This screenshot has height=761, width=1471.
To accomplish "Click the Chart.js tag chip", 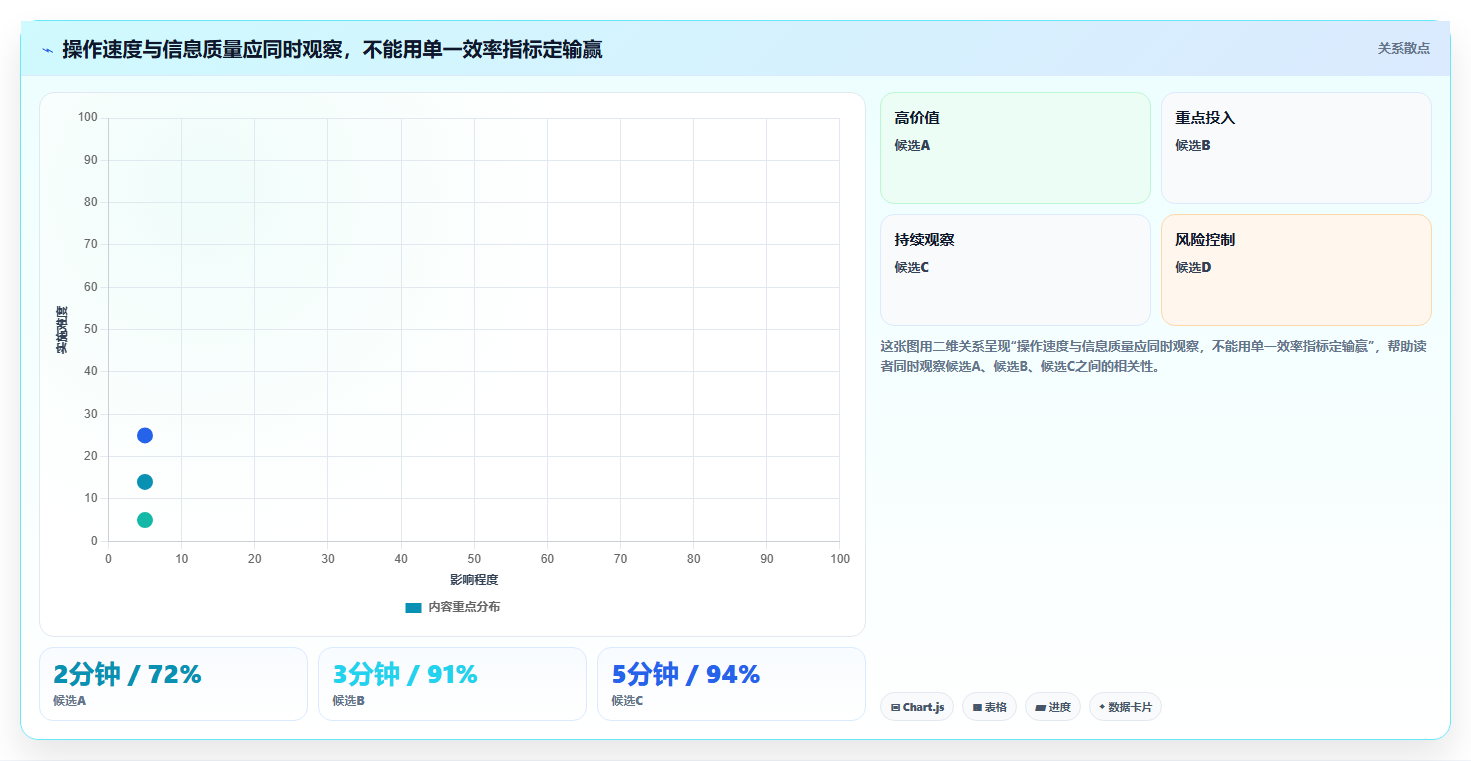I will coord(917,707).
